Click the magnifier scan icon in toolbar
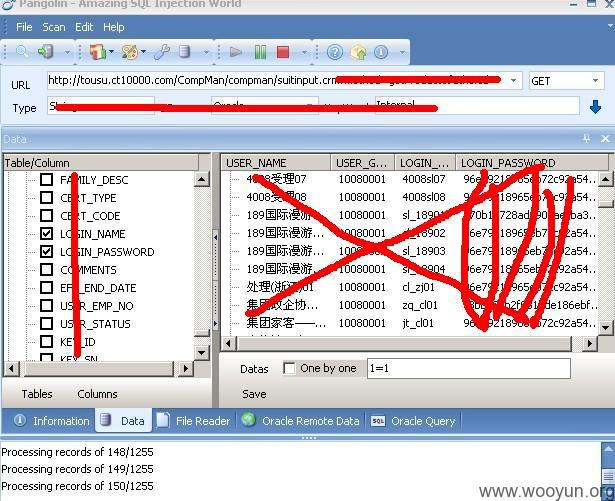The height and width of the screenshot is (501, 615). pos(22,51)
